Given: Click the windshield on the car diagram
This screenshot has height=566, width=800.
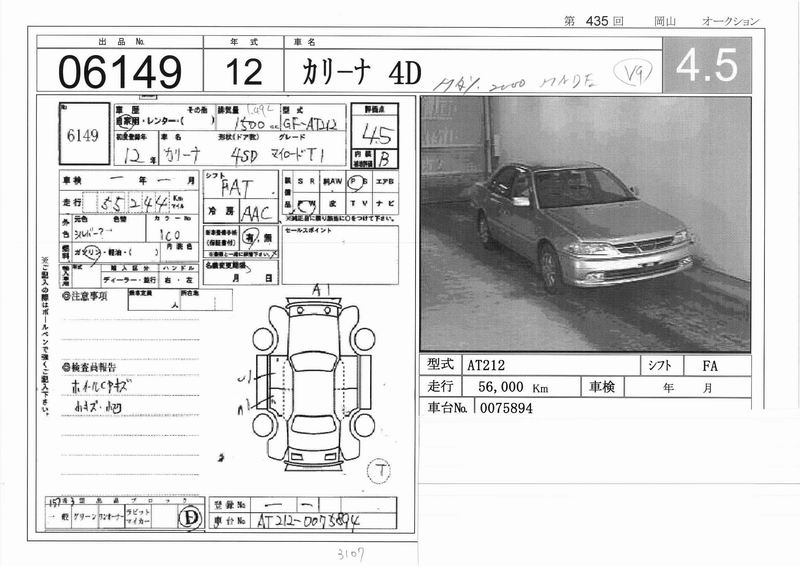Looking at the screenshot, I should (x=313, y=362).
